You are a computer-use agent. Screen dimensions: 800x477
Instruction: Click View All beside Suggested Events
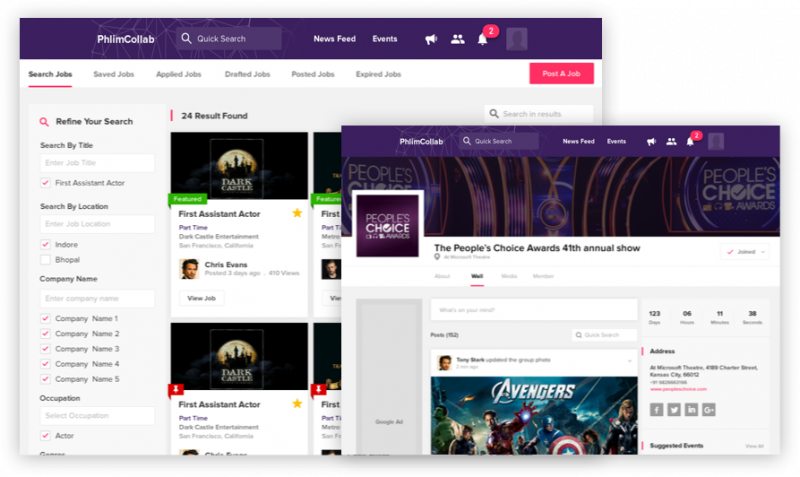(x=754, y=446)
